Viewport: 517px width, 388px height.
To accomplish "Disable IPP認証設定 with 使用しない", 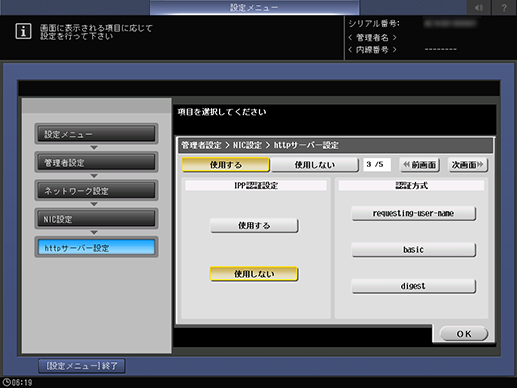I will point(254,274).
